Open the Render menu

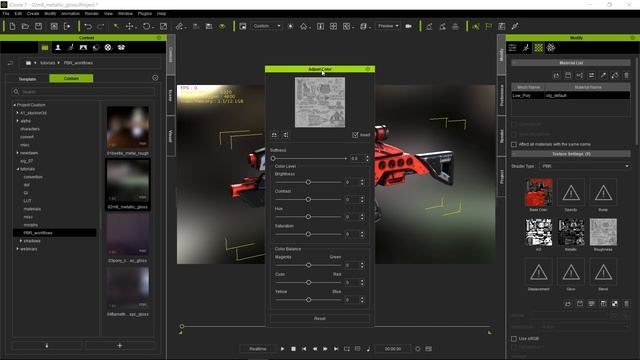92,13
